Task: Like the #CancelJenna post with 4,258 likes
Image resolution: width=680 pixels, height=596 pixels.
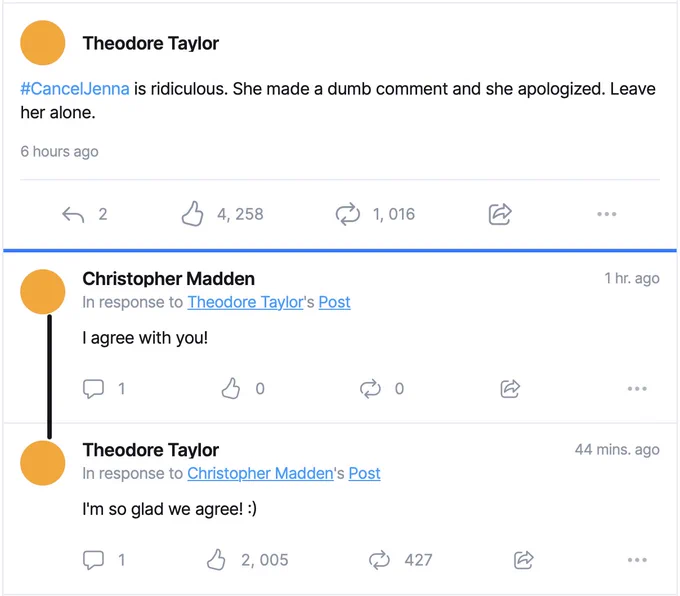Action: [192, 214]
